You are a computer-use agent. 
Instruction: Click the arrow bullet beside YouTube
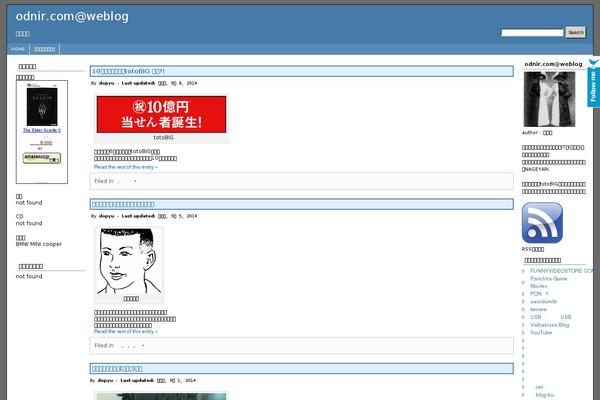[x=523, y=333]
